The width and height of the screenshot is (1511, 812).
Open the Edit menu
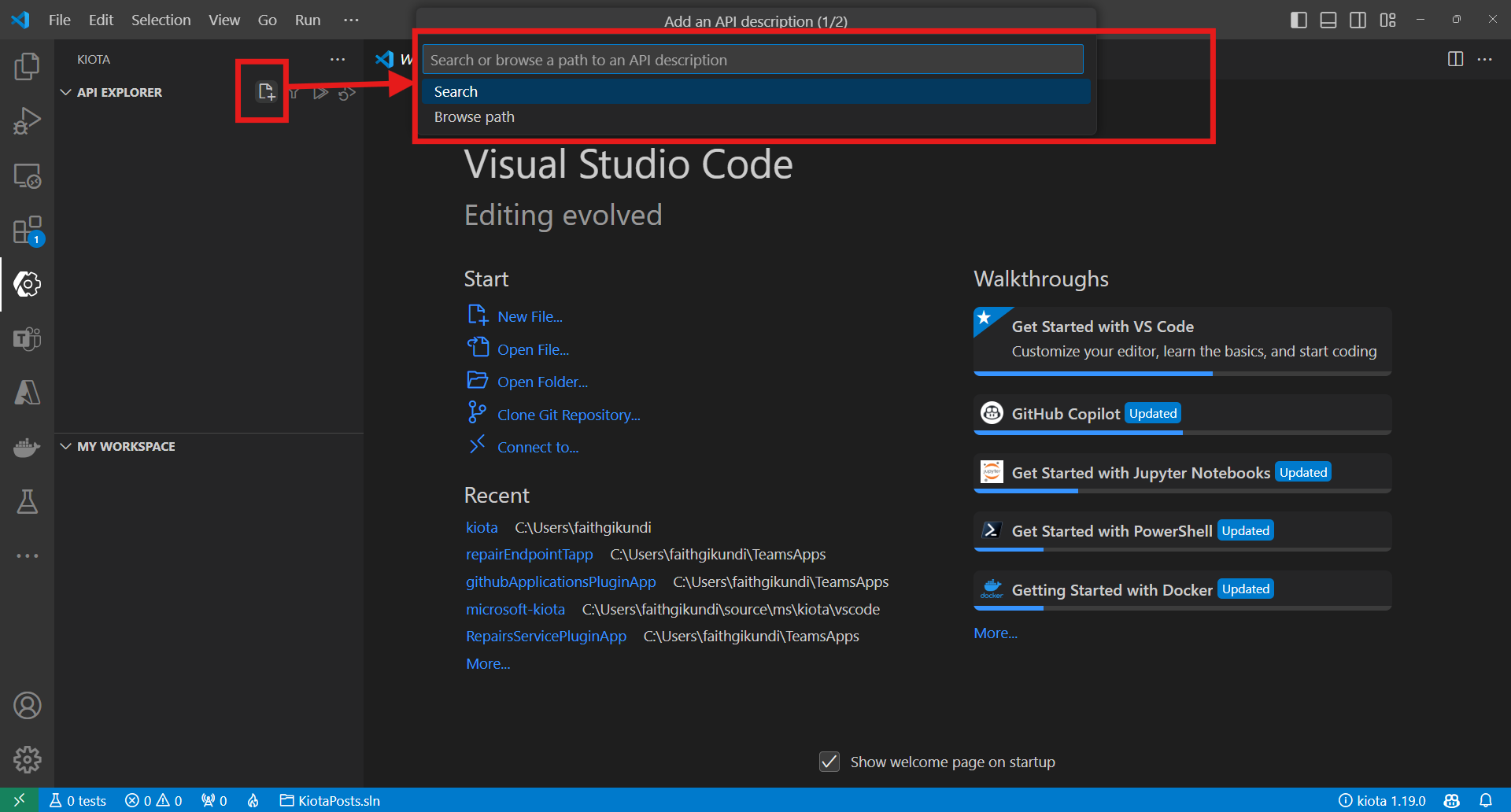click(101, 20)
